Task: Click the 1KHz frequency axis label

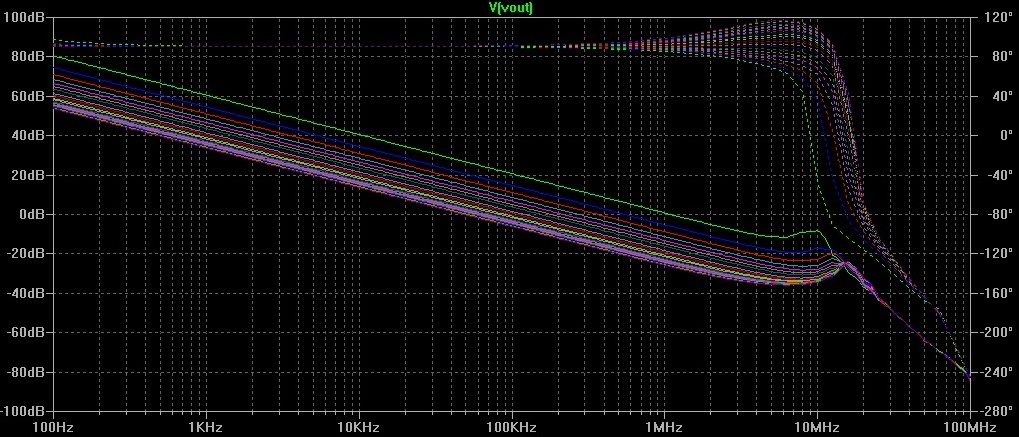Action: [x=205, y=427]
